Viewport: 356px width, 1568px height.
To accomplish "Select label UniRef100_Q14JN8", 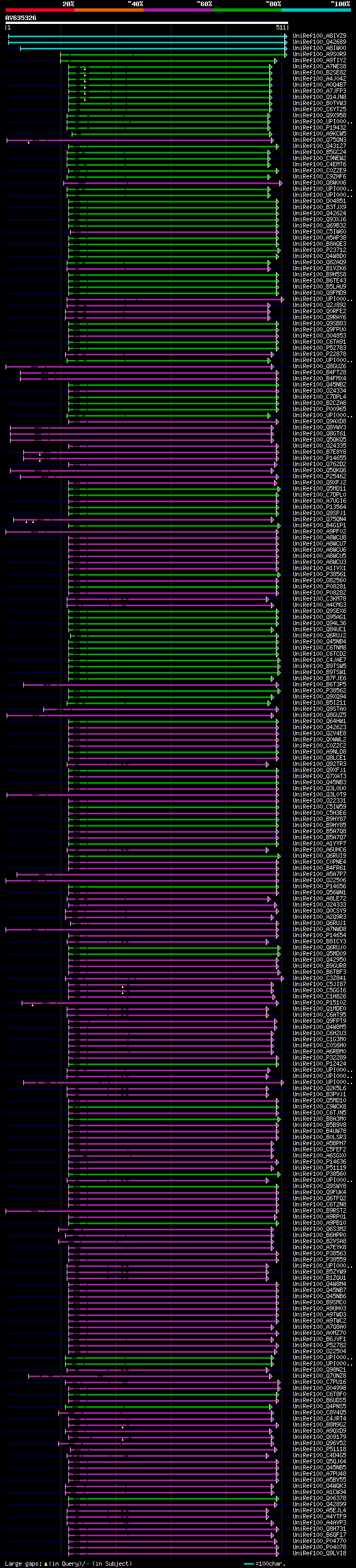I will point(319,97).
